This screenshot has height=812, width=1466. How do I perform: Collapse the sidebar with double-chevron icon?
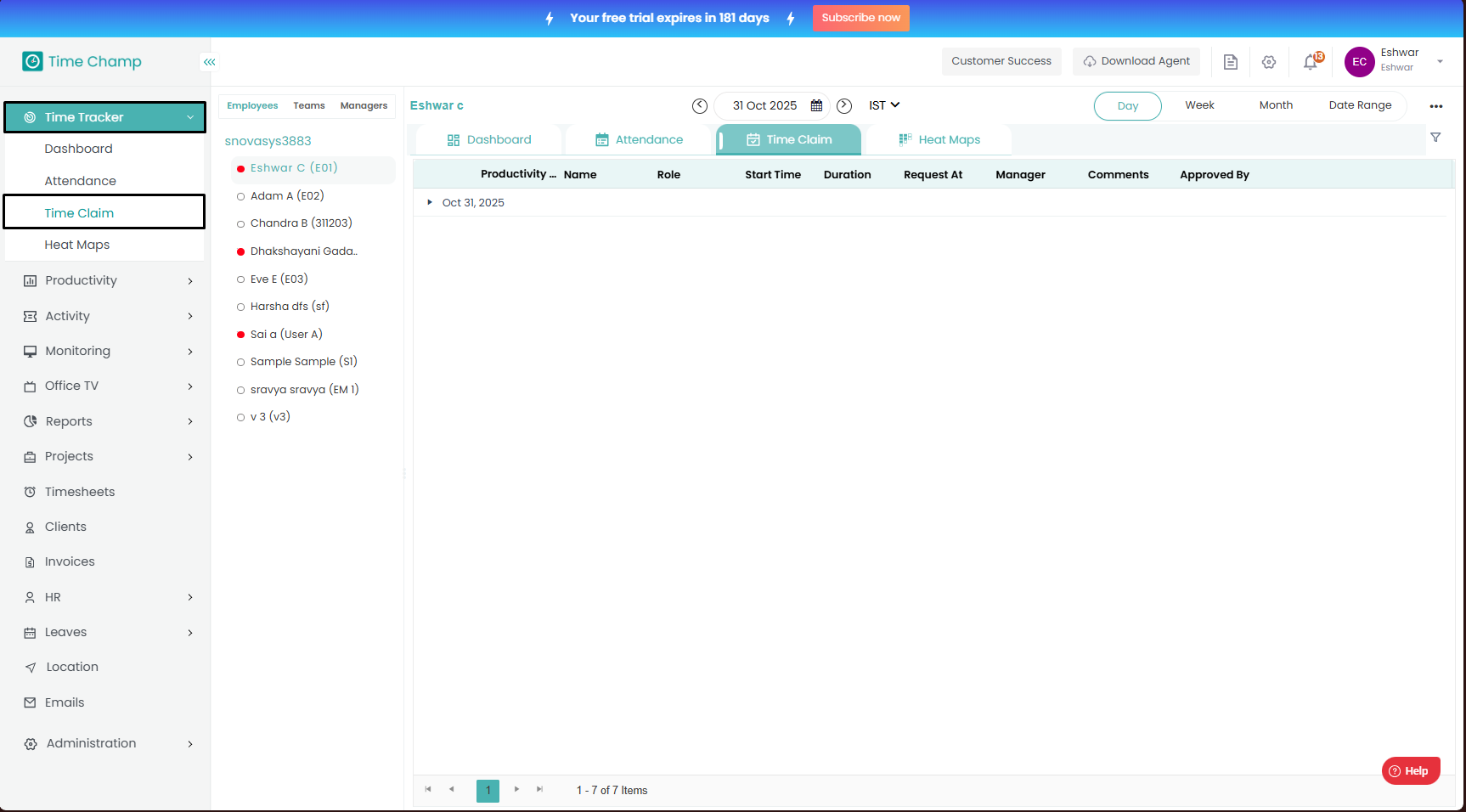click(x=210, y=62)
